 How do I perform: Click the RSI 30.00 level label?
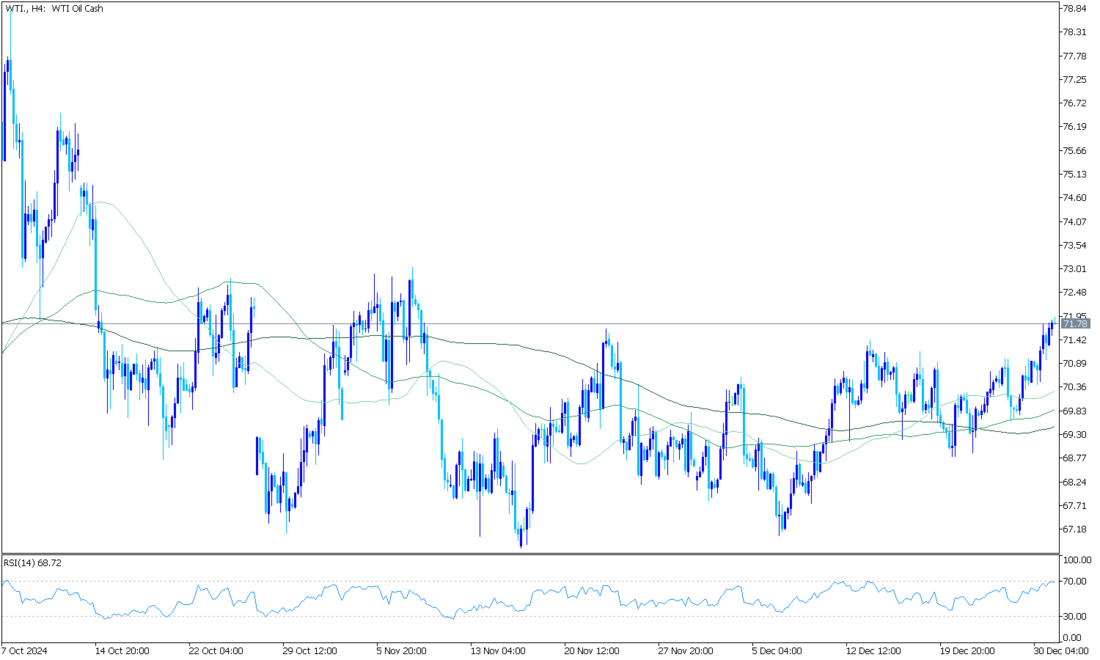pyautogui.click(x=1074, y=617)
